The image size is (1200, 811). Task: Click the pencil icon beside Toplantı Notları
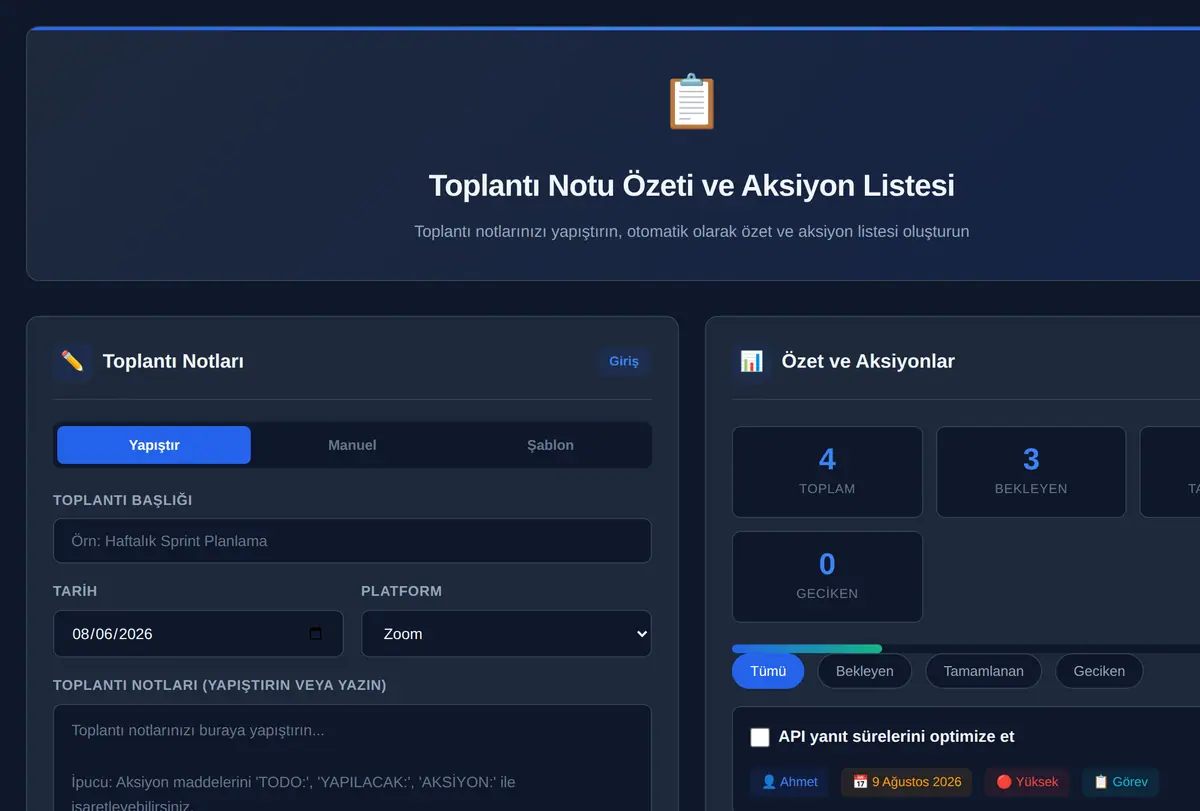point(72,361)
